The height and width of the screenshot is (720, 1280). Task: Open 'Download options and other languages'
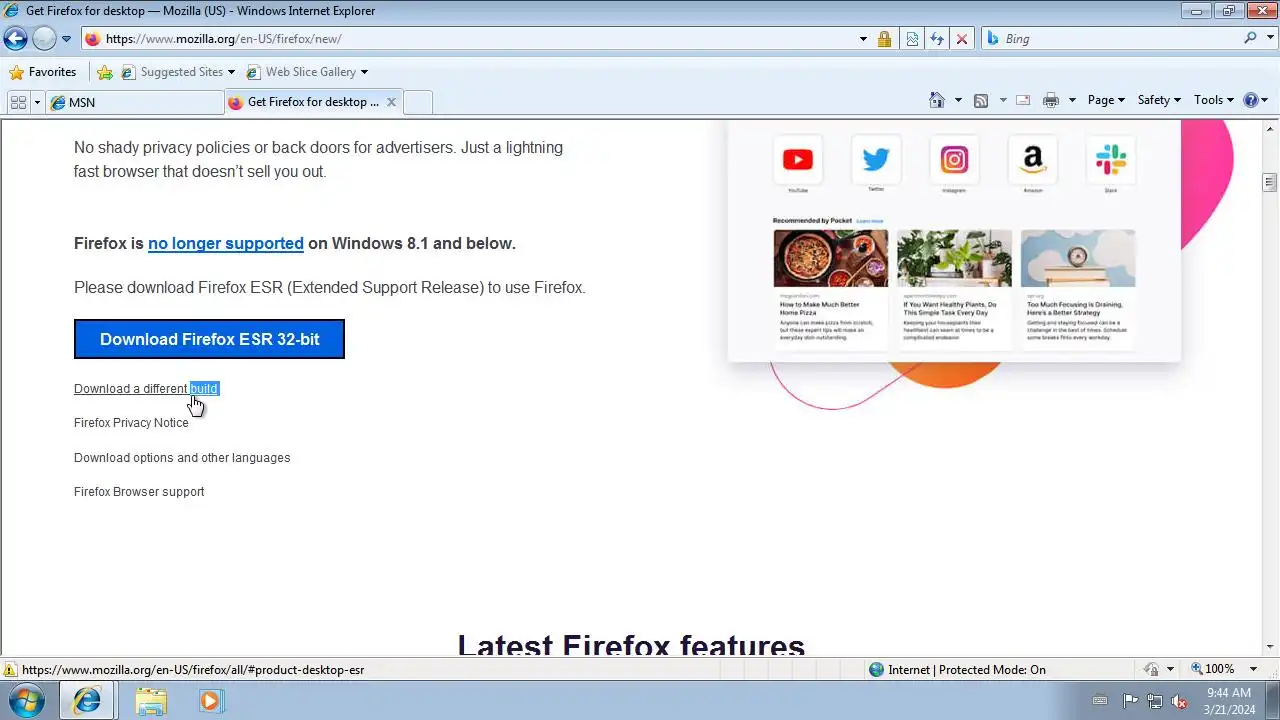(182, 458)
